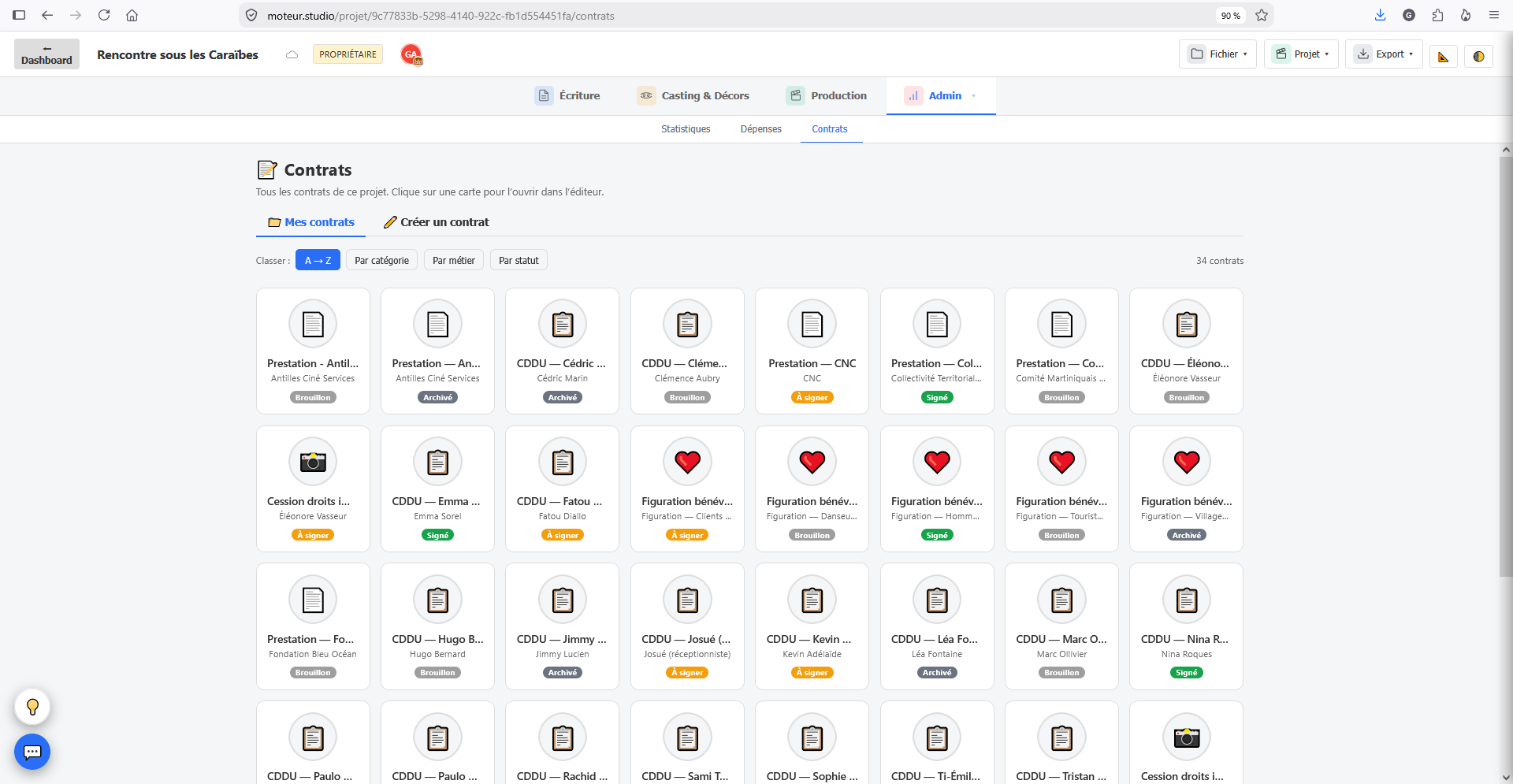The width and height of the screenshot is (1513, 784).
Task: Click the "Fatou Diallo" card subtitle
Action: tap(563, 516)
